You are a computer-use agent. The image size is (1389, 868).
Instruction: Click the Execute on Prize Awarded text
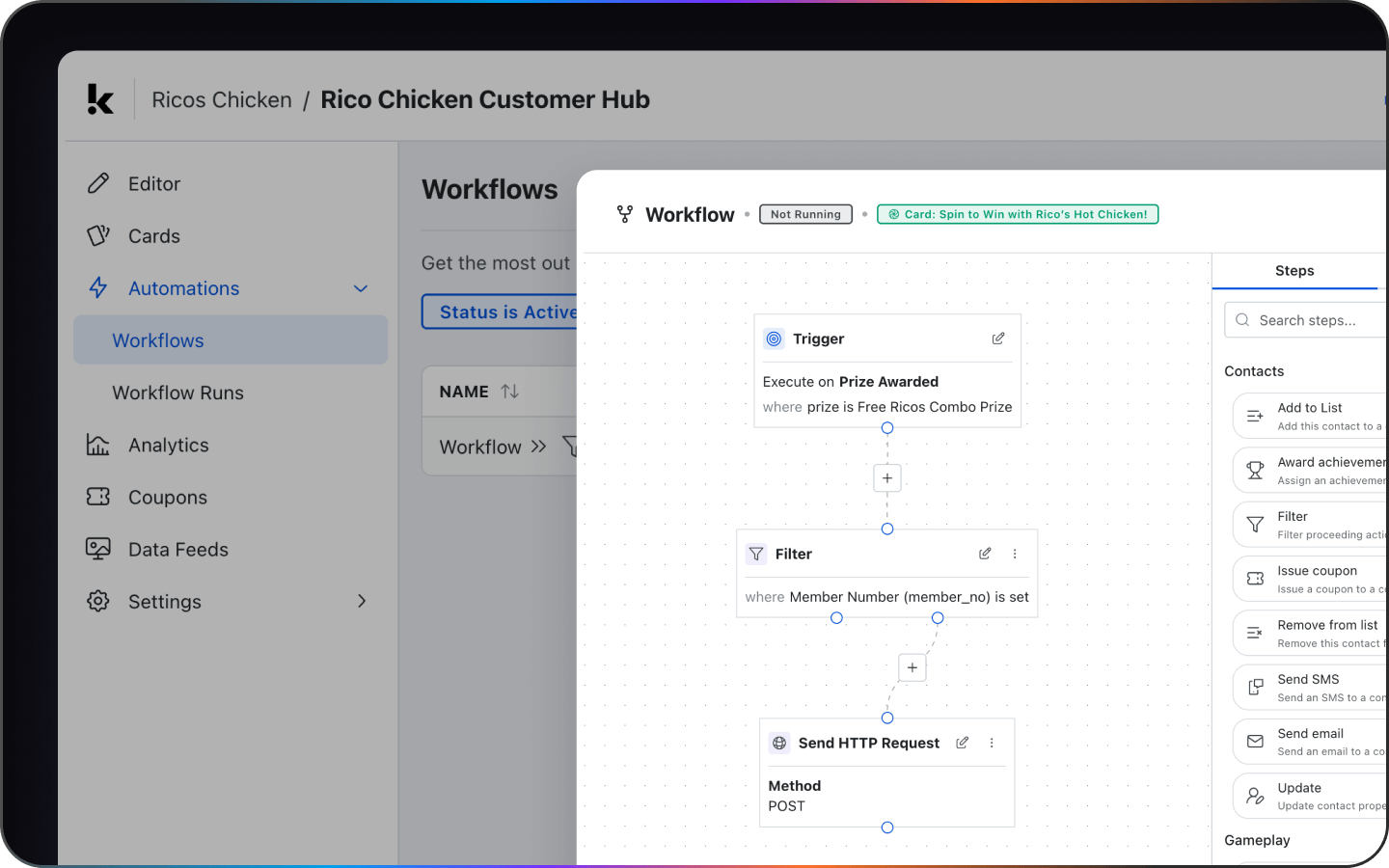[851, 382]
